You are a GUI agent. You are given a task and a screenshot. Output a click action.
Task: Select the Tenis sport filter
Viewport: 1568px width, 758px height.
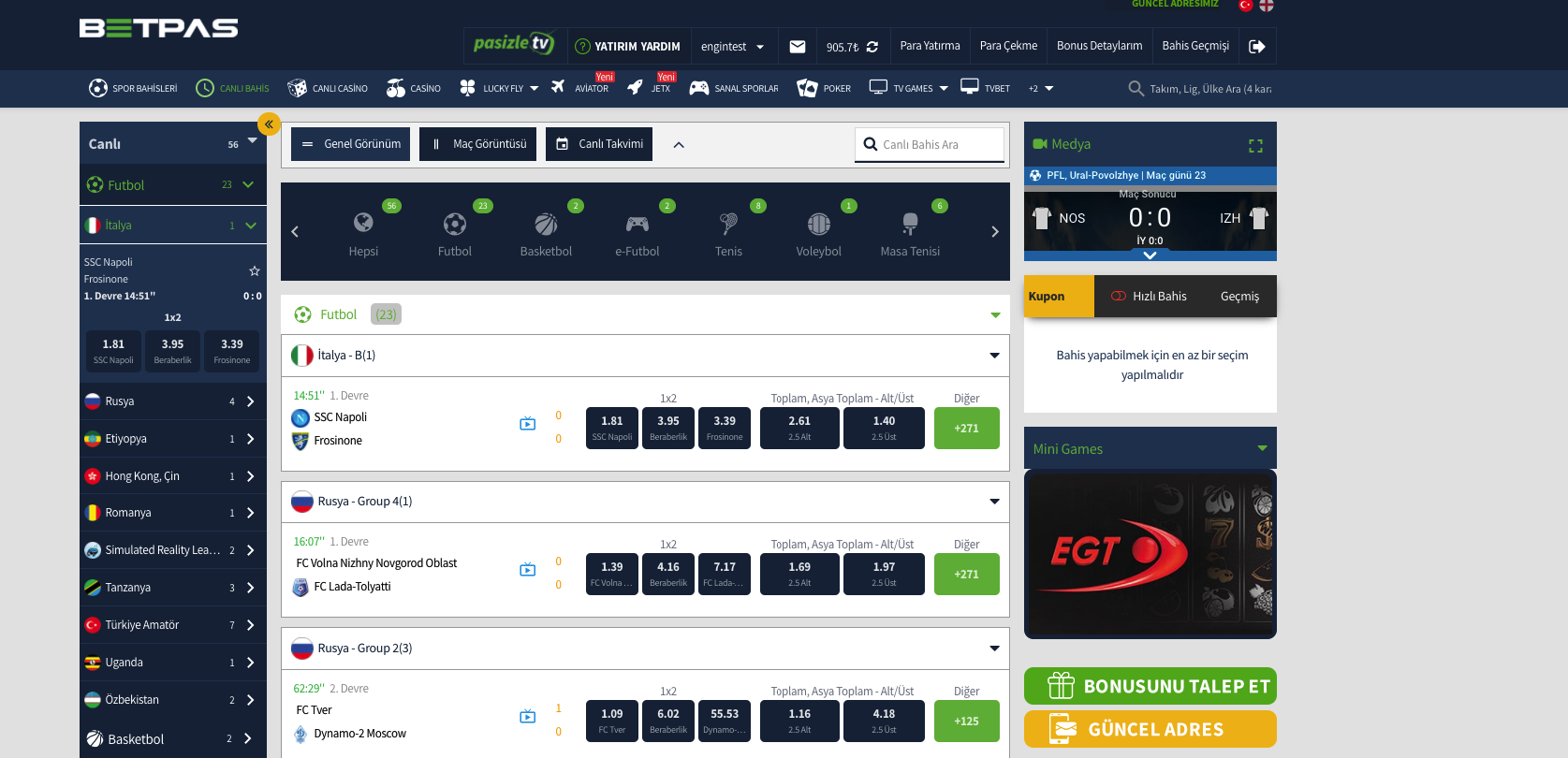click(728, 233)
